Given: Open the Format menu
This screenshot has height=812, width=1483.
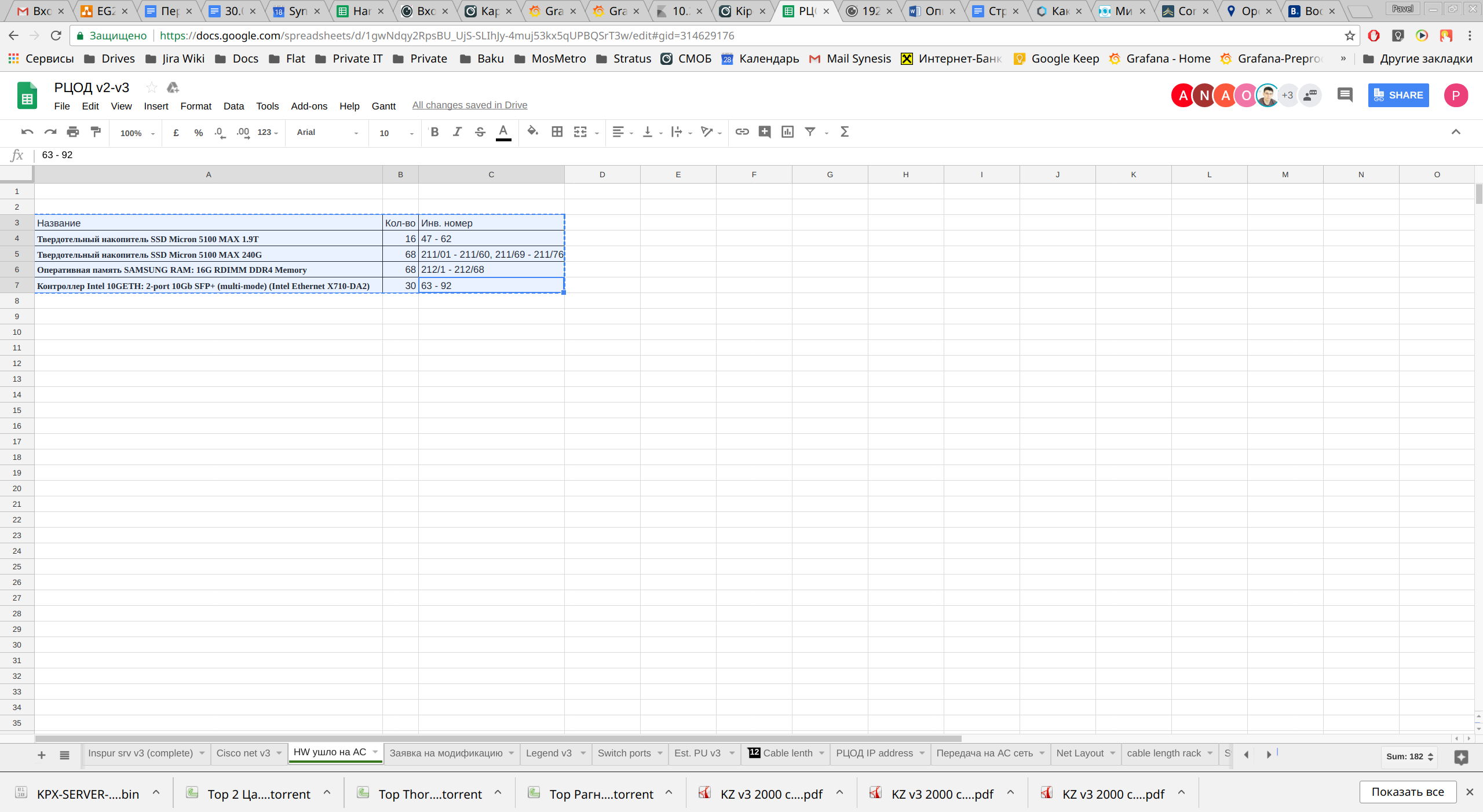Looking at the screenshot, I should coord(196,106).
